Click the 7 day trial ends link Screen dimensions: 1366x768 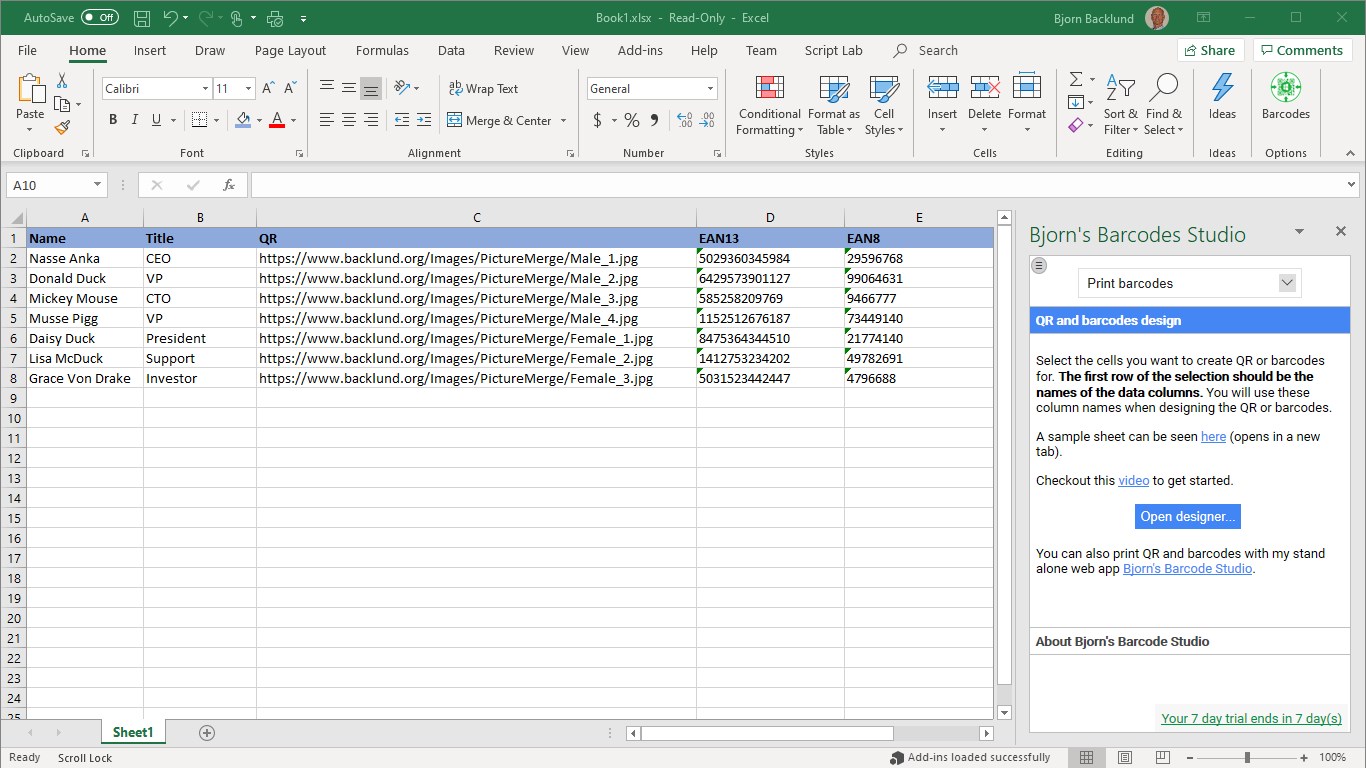[1251, 719]
